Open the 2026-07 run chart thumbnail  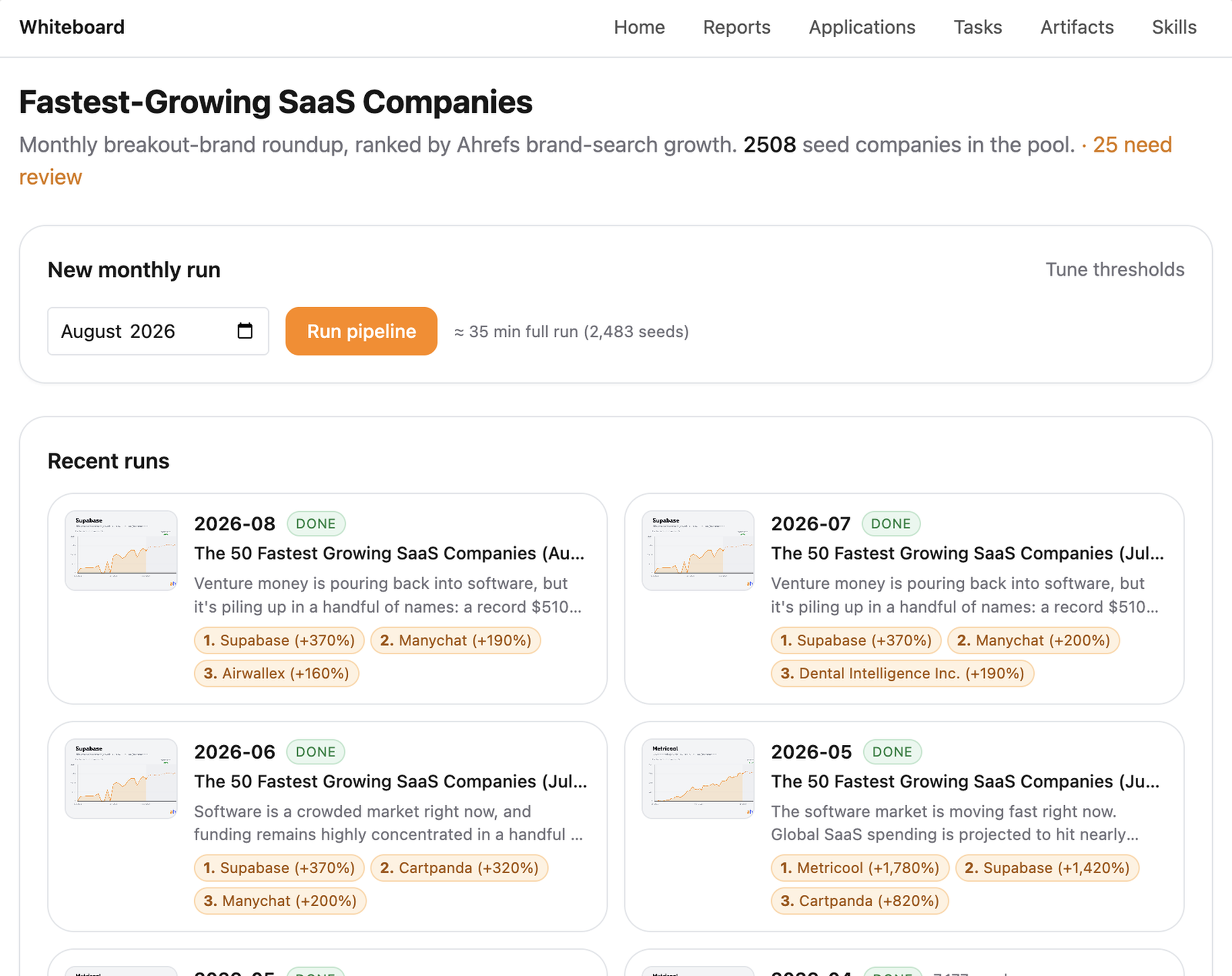(x=698, y=550)
